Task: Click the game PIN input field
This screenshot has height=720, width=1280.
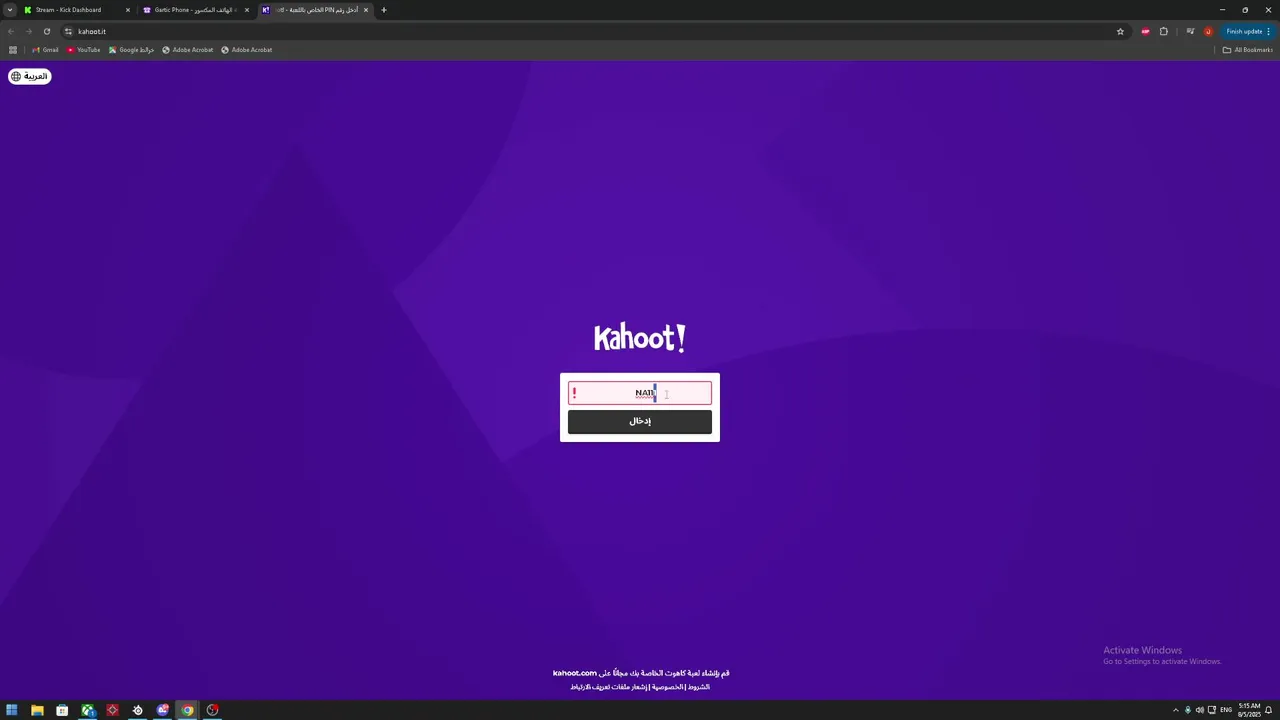Action: point(640,393)
